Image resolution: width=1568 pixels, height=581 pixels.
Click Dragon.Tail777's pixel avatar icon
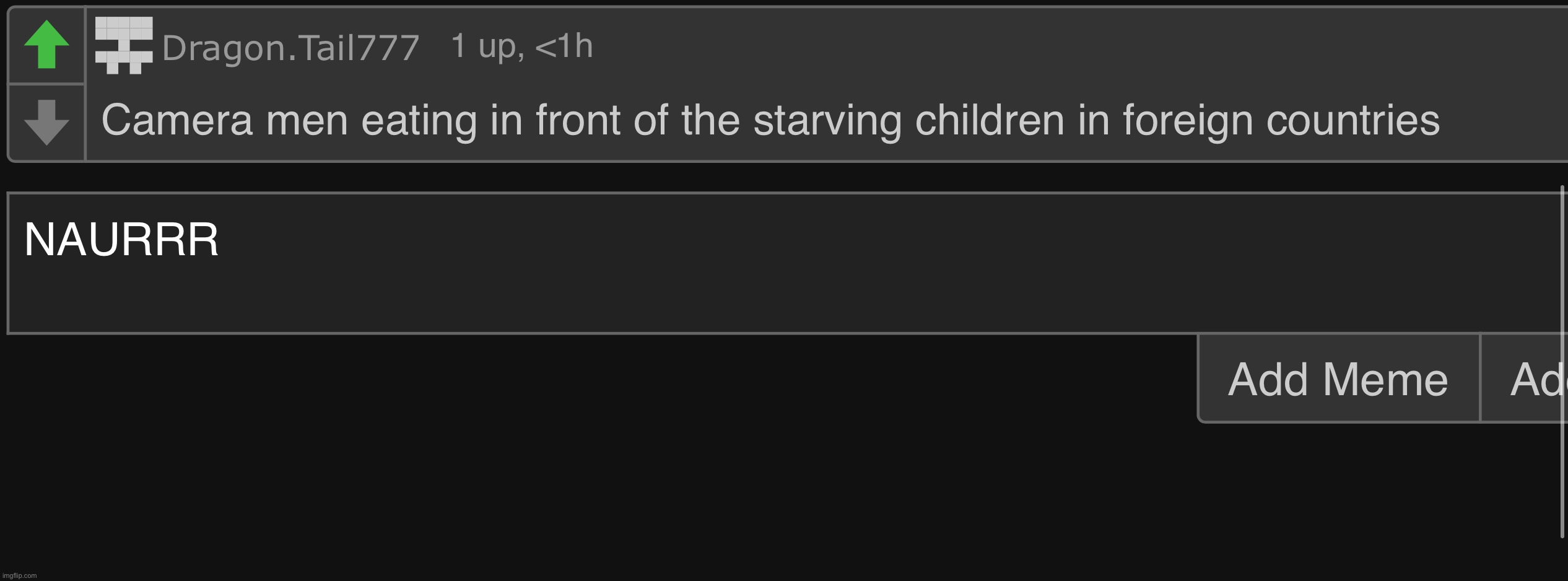pos(124,45)
